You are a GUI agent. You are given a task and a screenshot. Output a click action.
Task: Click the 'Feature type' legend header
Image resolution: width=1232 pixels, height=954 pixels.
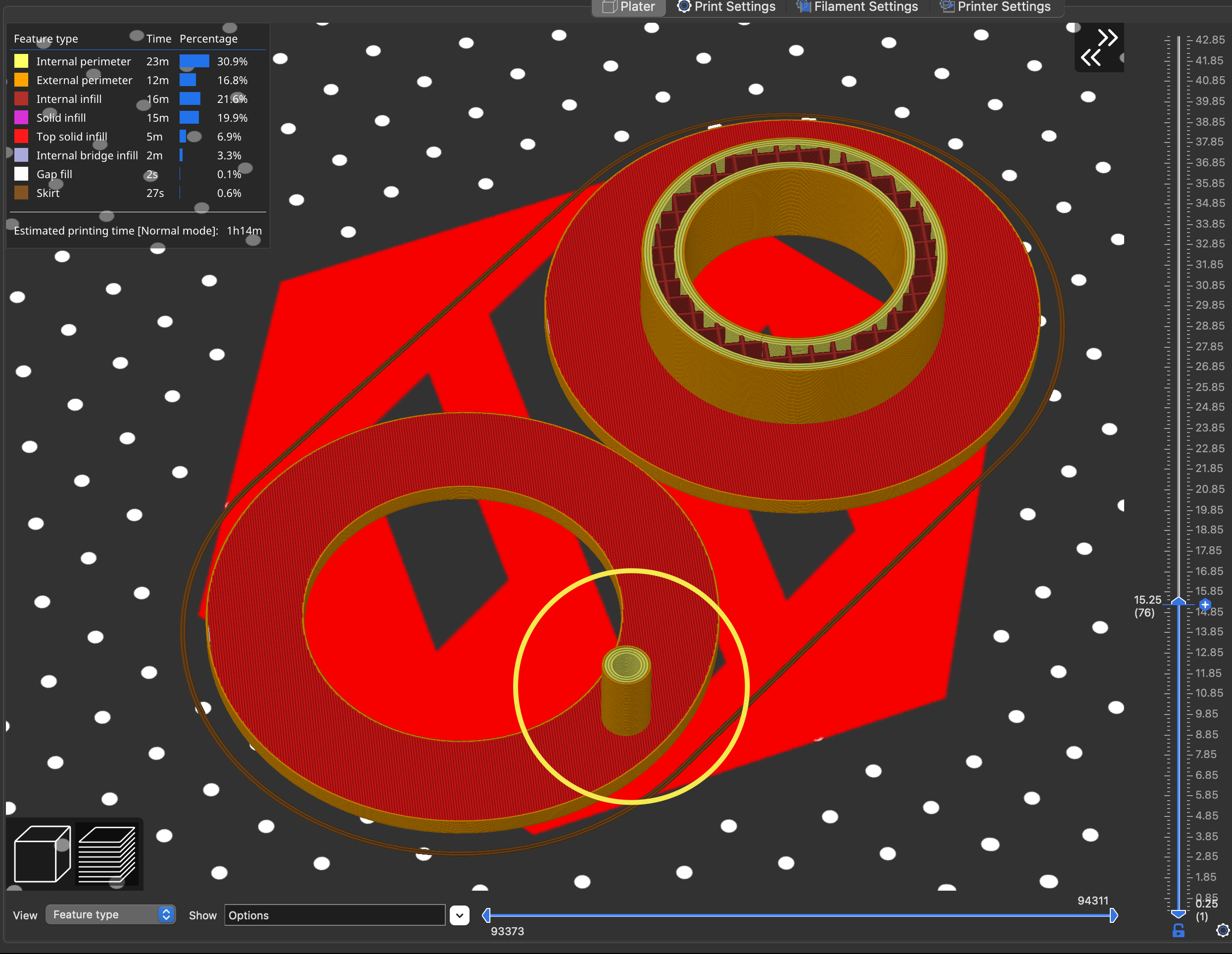46,39
